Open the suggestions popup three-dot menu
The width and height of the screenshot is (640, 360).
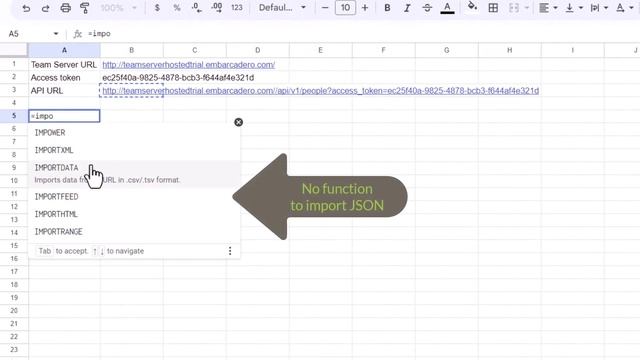[230, 251]
